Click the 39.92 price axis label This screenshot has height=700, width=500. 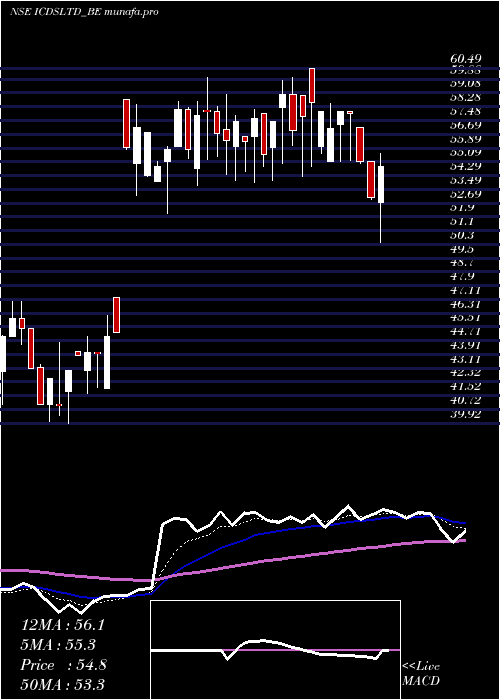(465, 415)
